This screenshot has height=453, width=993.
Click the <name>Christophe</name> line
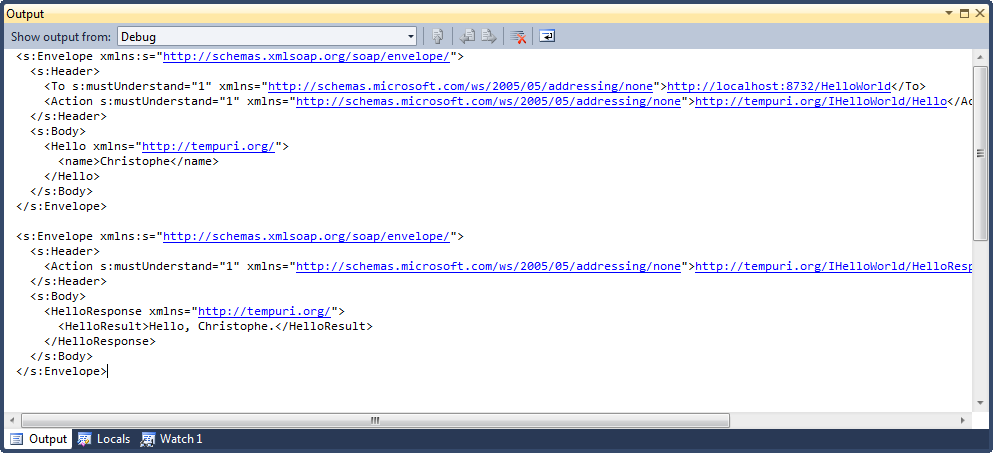(x=139, y=162)
